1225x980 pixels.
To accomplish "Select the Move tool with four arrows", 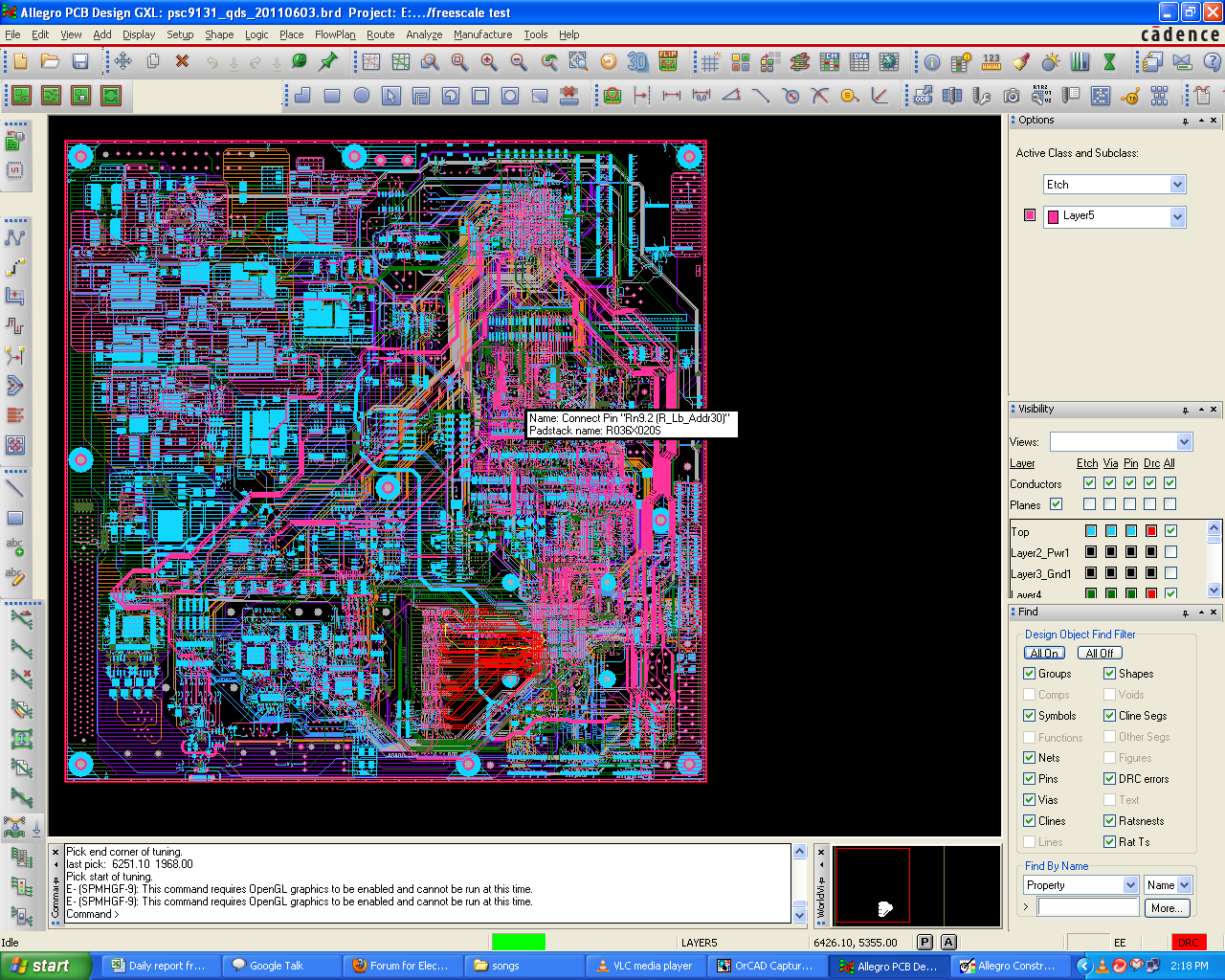I will 123,62.
